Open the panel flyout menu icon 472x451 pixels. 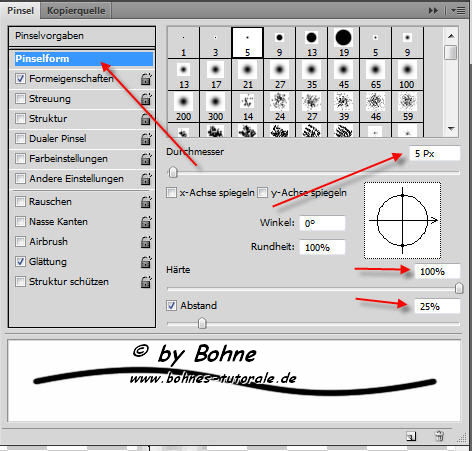point(458,11)
